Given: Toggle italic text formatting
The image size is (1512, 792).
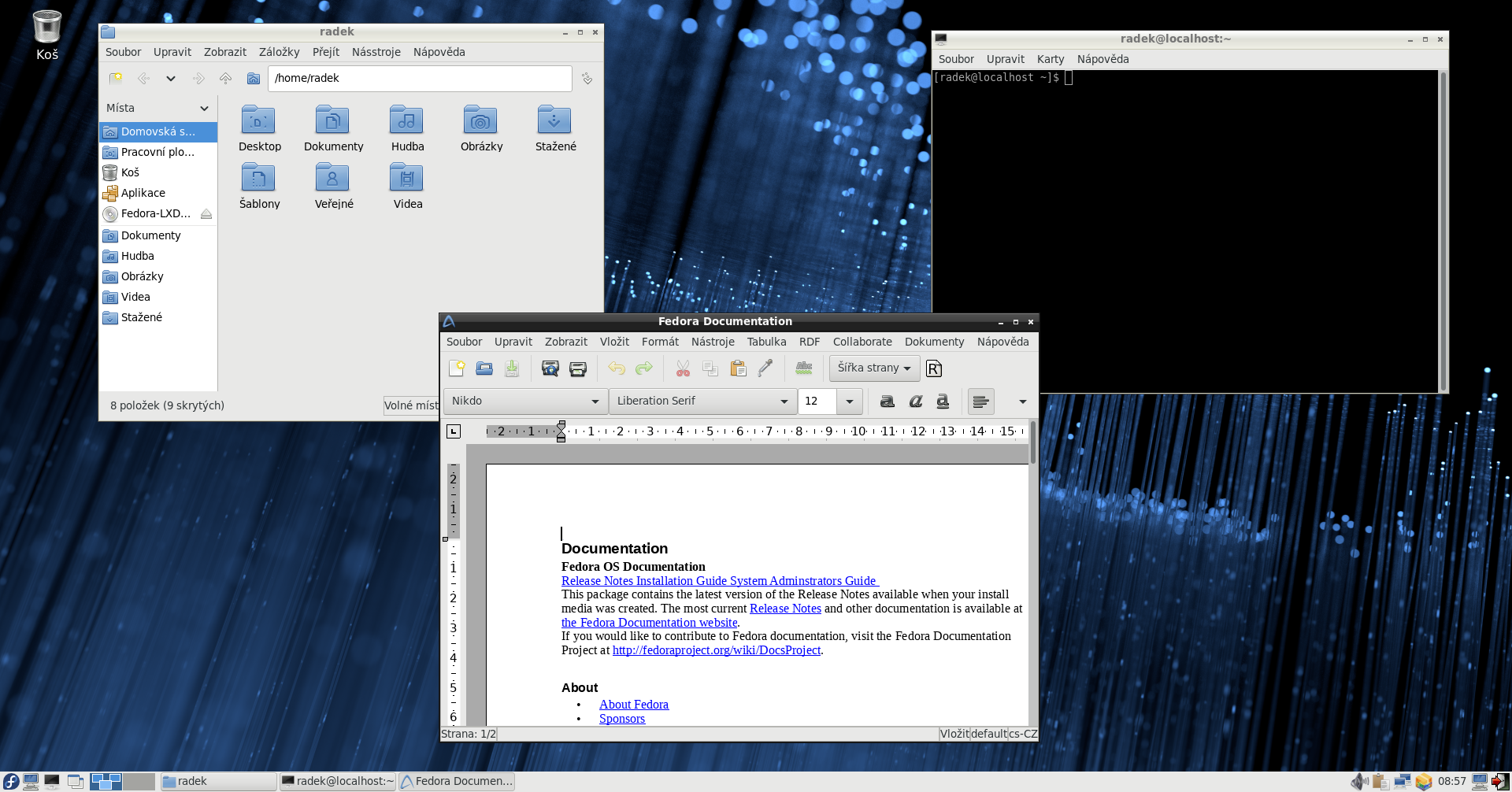Looking at the screenshot, I should pos(915,402).
